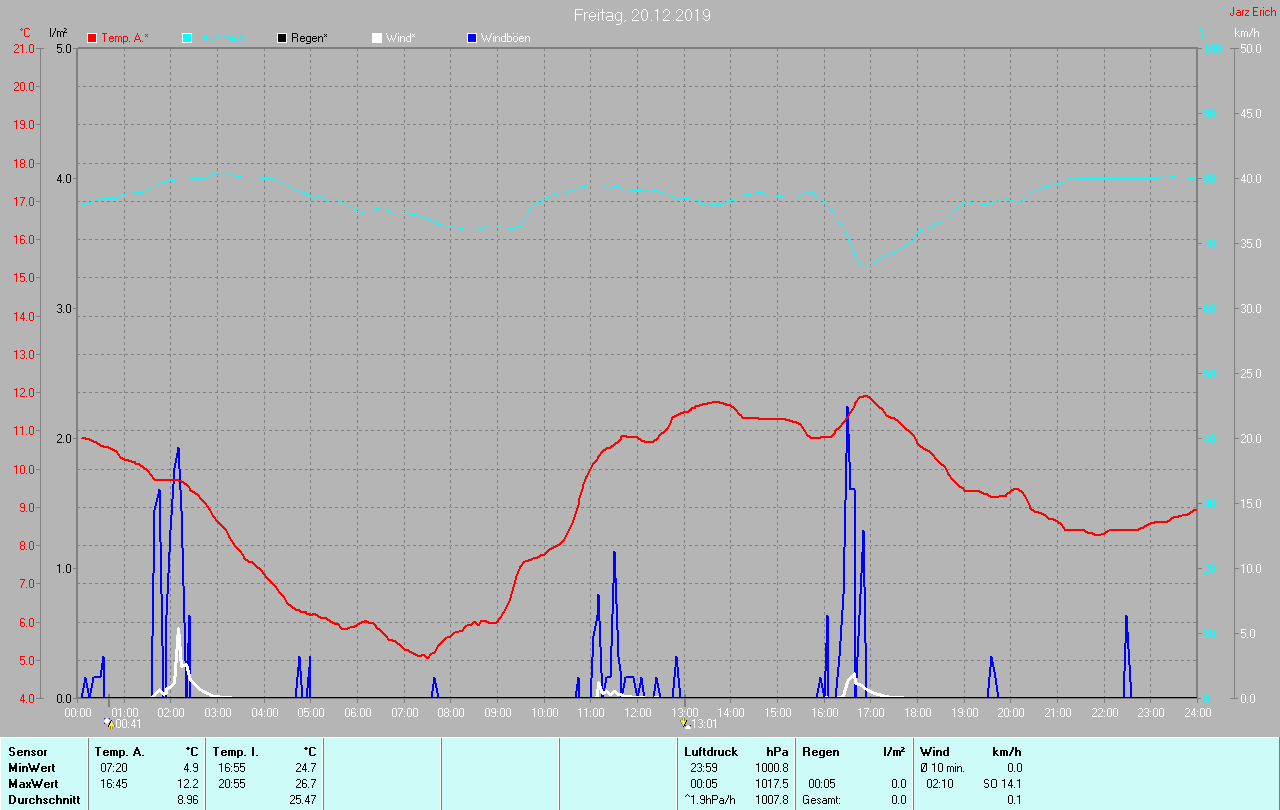Click the marker icon beside 00:41
Image resolution: width=1280 pixels, height=810 pixels.
[109, 722]
